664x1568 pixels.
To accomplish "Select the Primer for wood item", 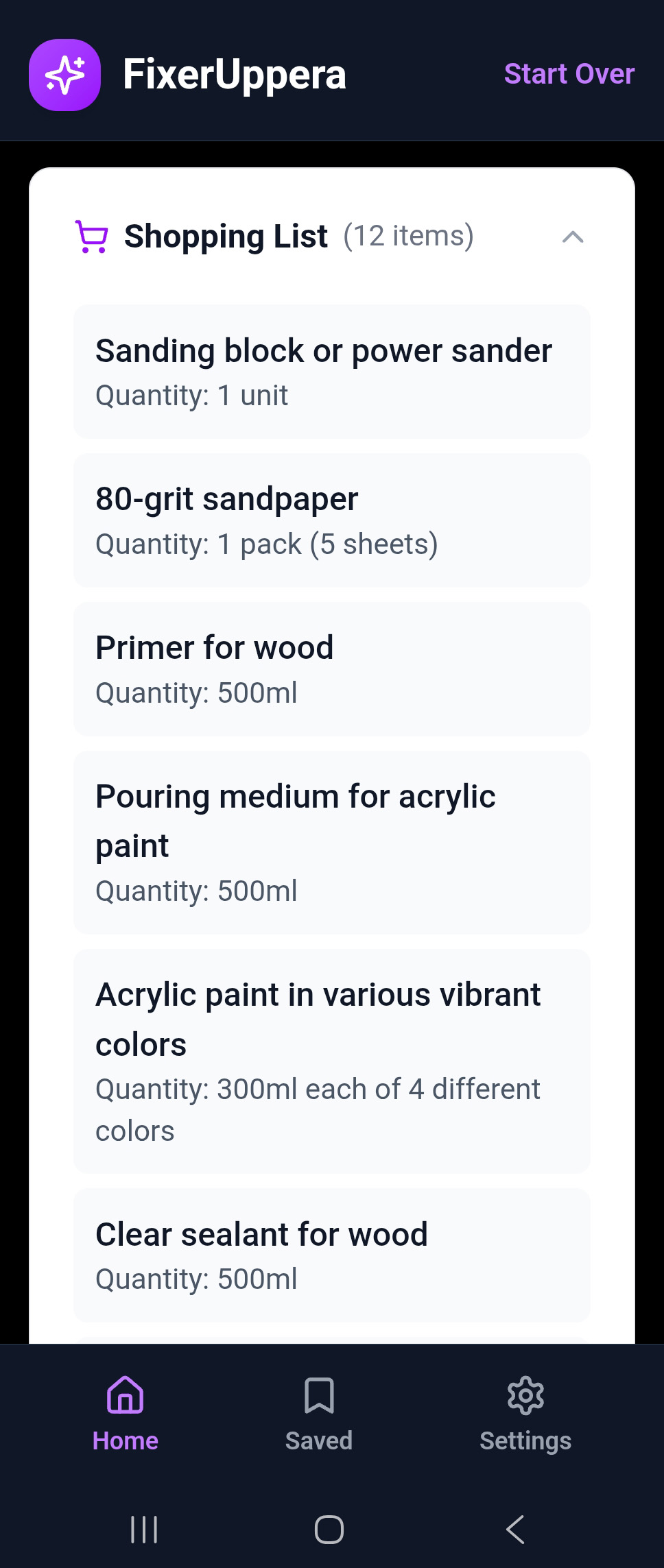I will coord(332,669).
